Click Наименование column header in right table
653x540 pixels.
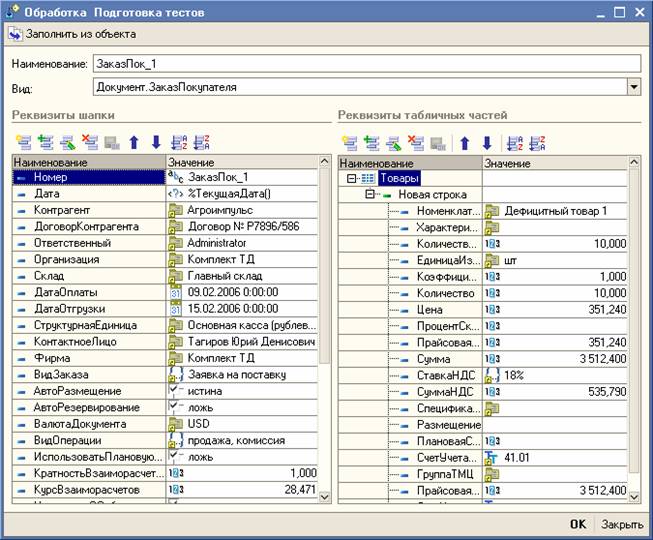coord(410,163)
